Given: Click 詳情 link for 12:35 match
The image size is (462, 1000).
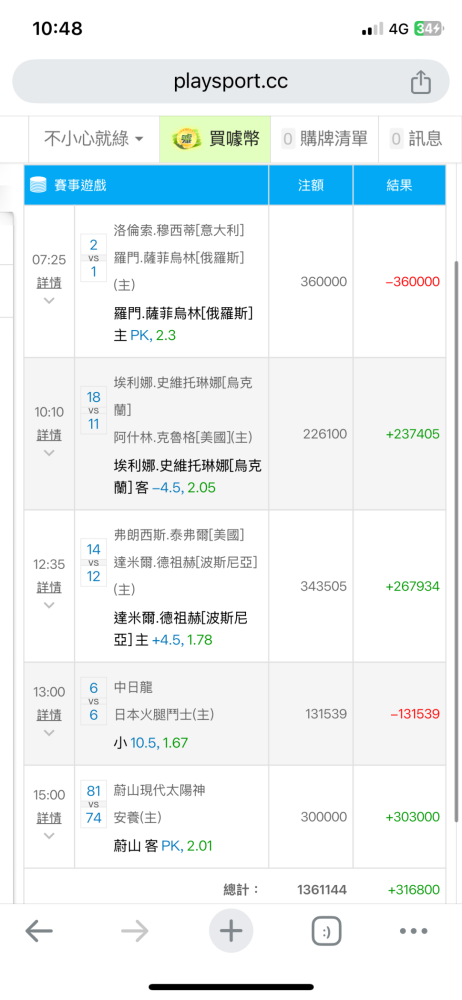Looking at the screenshot, I should click(49, 587).
